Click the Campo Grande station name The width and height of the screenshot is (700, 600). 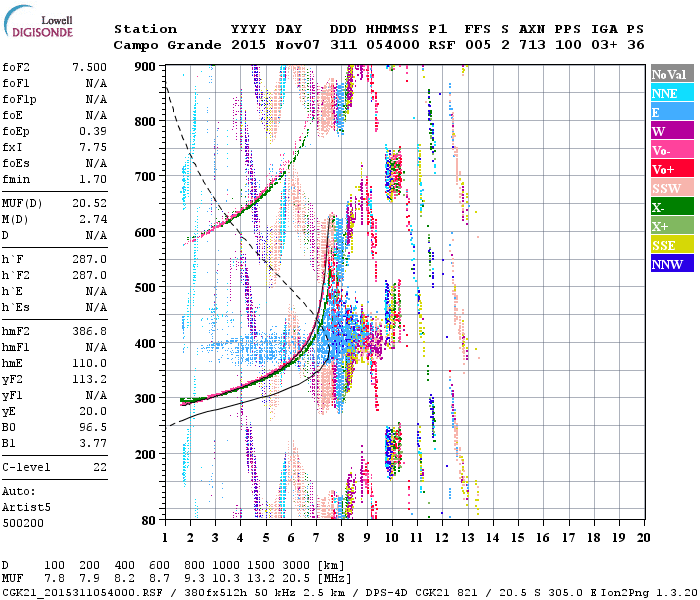[167, 45]
